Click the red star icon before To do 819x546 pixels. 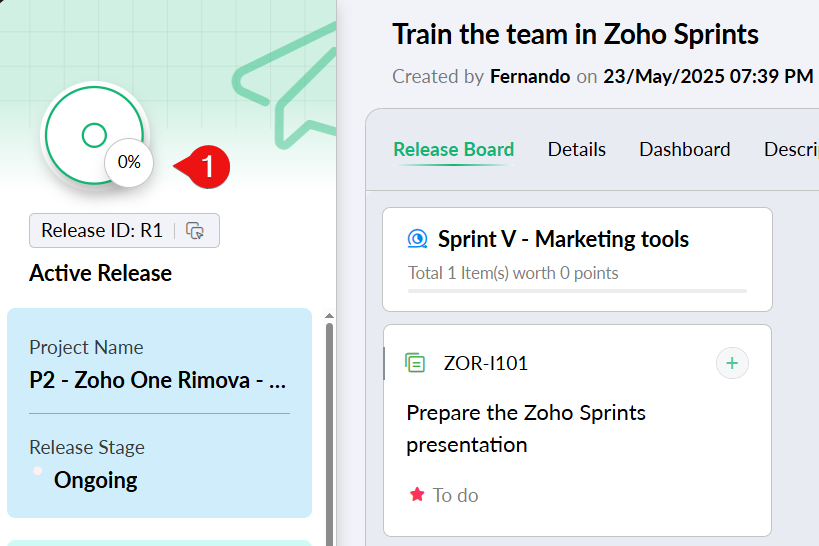tap(417, 495)
